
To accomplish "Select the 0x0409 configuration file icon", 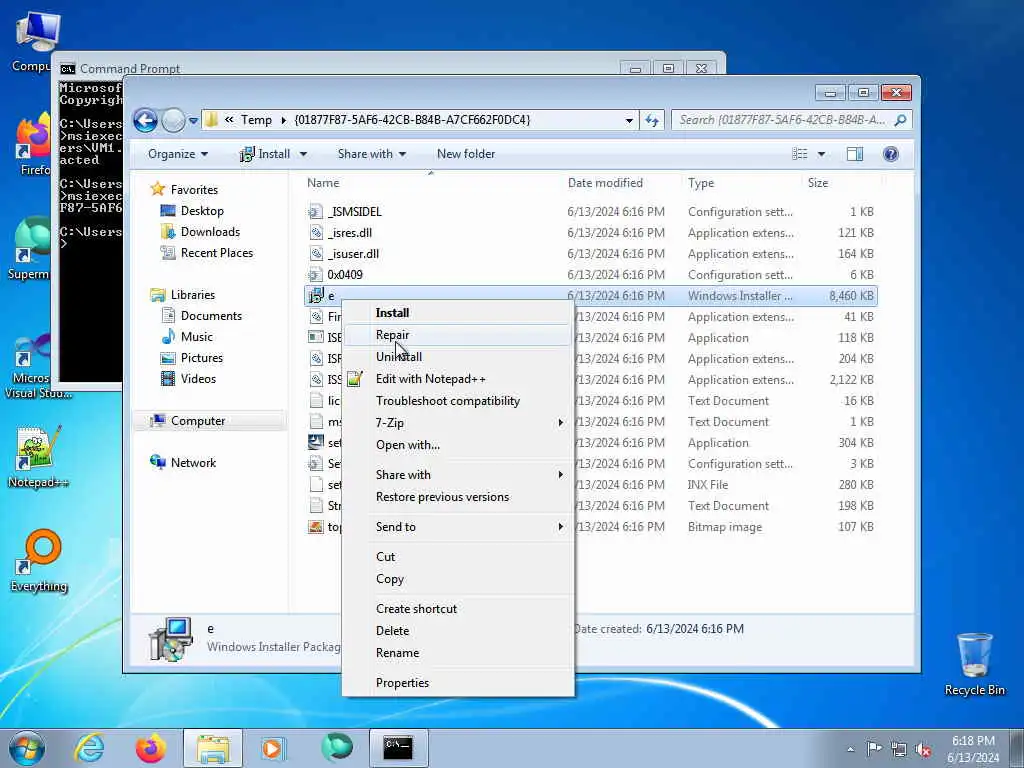I will [315, 274].
